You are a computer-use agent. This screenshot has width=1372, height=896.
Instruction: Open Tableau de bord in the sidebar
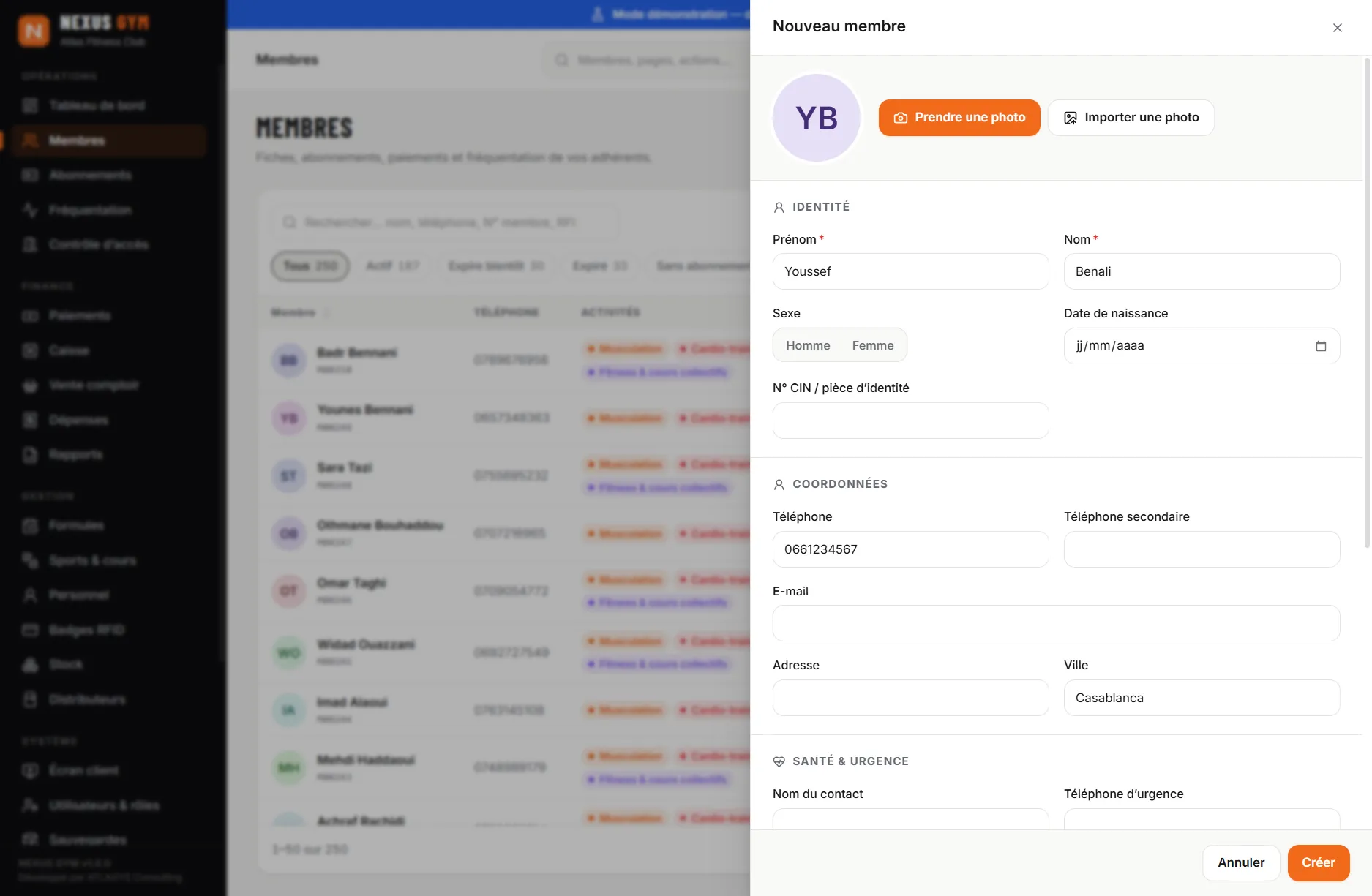point(110,105)
